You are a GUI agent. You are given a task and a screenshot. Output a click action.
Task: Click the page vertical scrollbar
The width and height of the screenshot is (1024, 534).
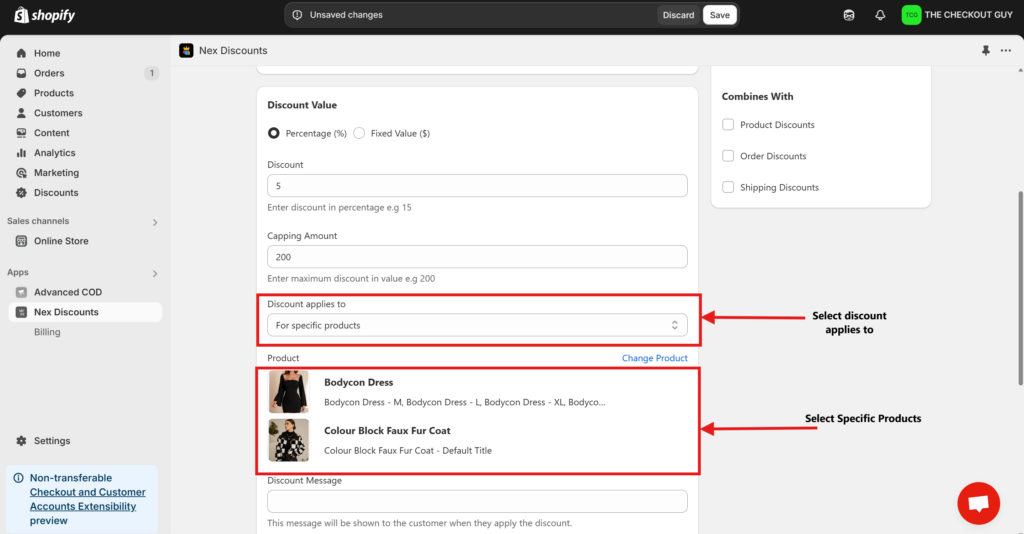point(1019,288)
